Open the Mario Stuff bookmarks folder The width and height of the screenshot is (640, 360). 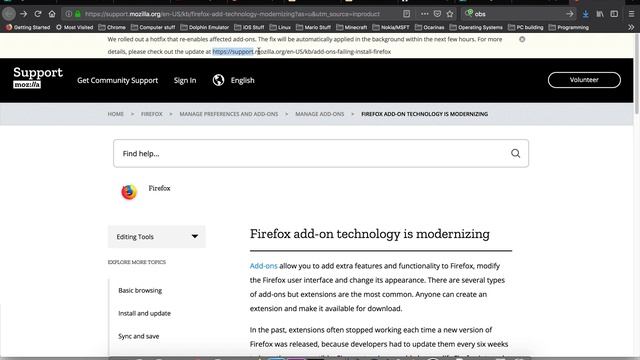[x=313, y=27]
